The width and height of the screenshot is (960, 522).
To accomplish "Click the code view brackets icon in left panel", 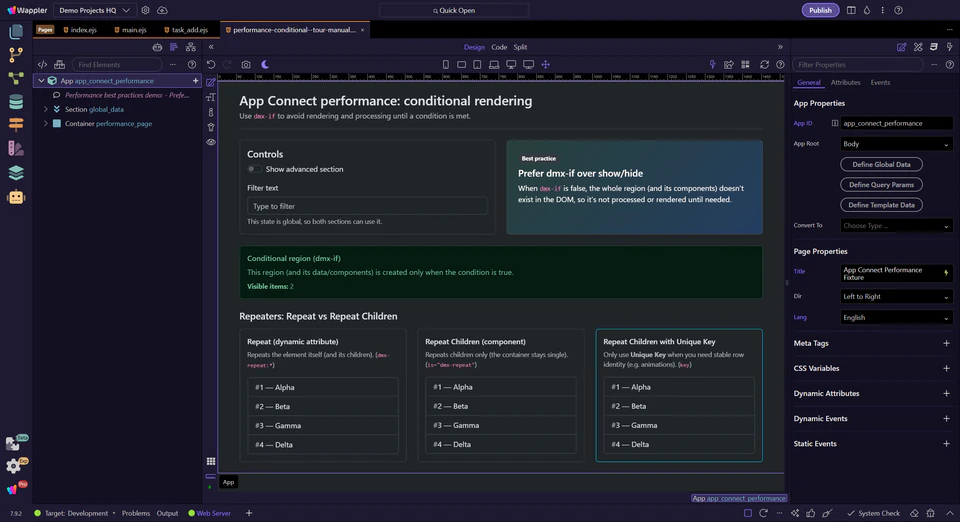I will [42, 64].
